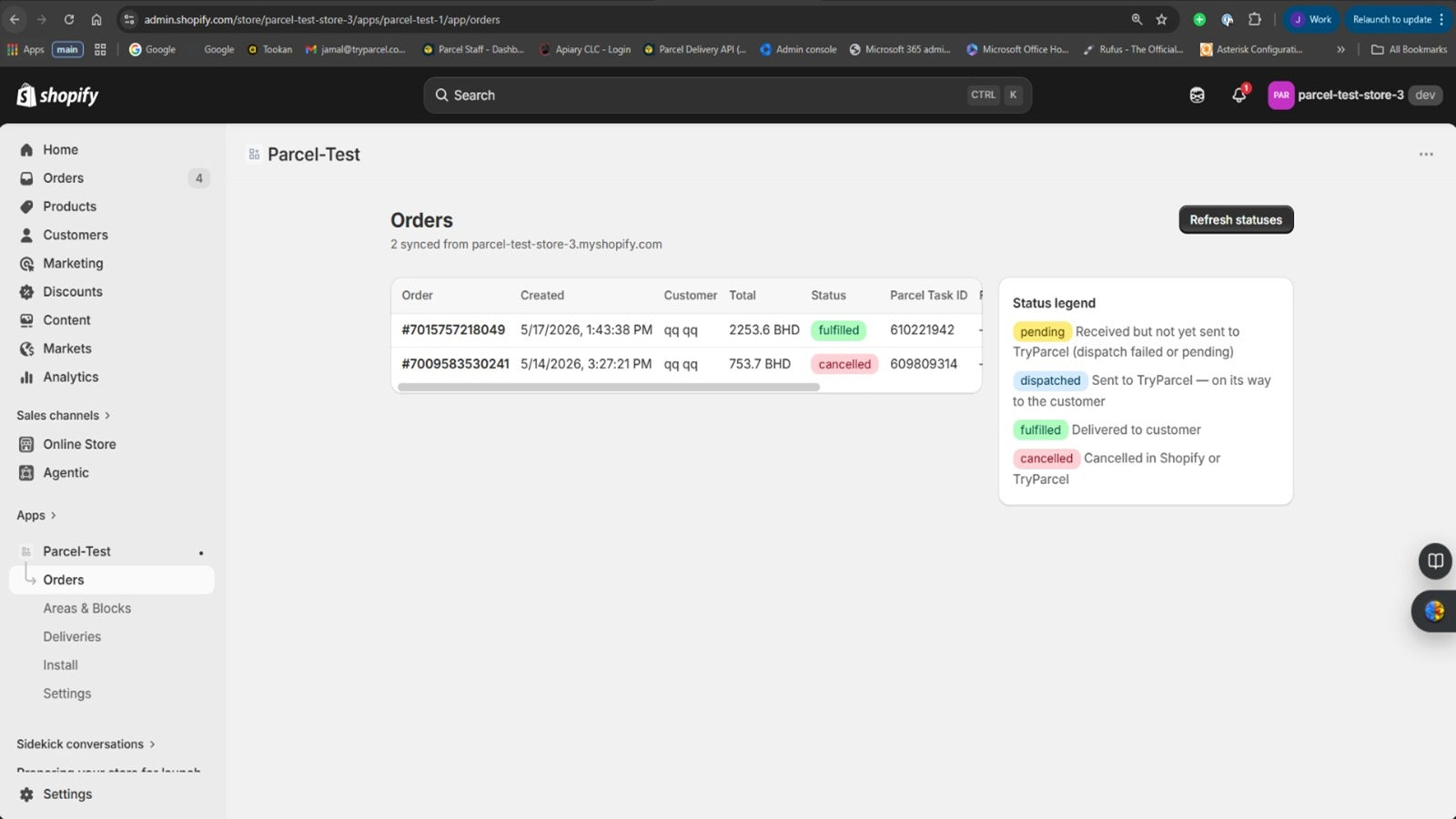Click Parcel Task ID 610221942
The height and width of the screenshot is (819, 1456).
point(922,330)
